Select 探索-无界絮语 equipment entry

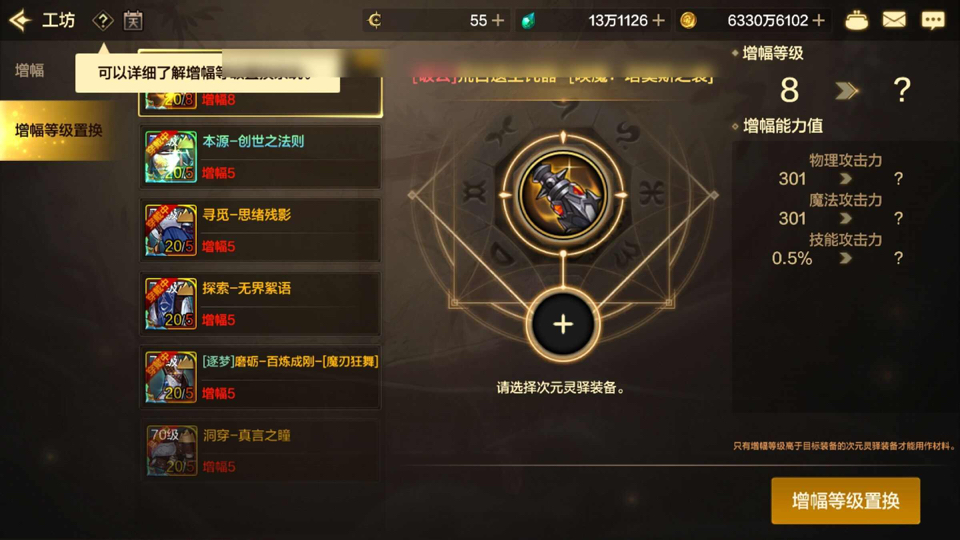261,304
